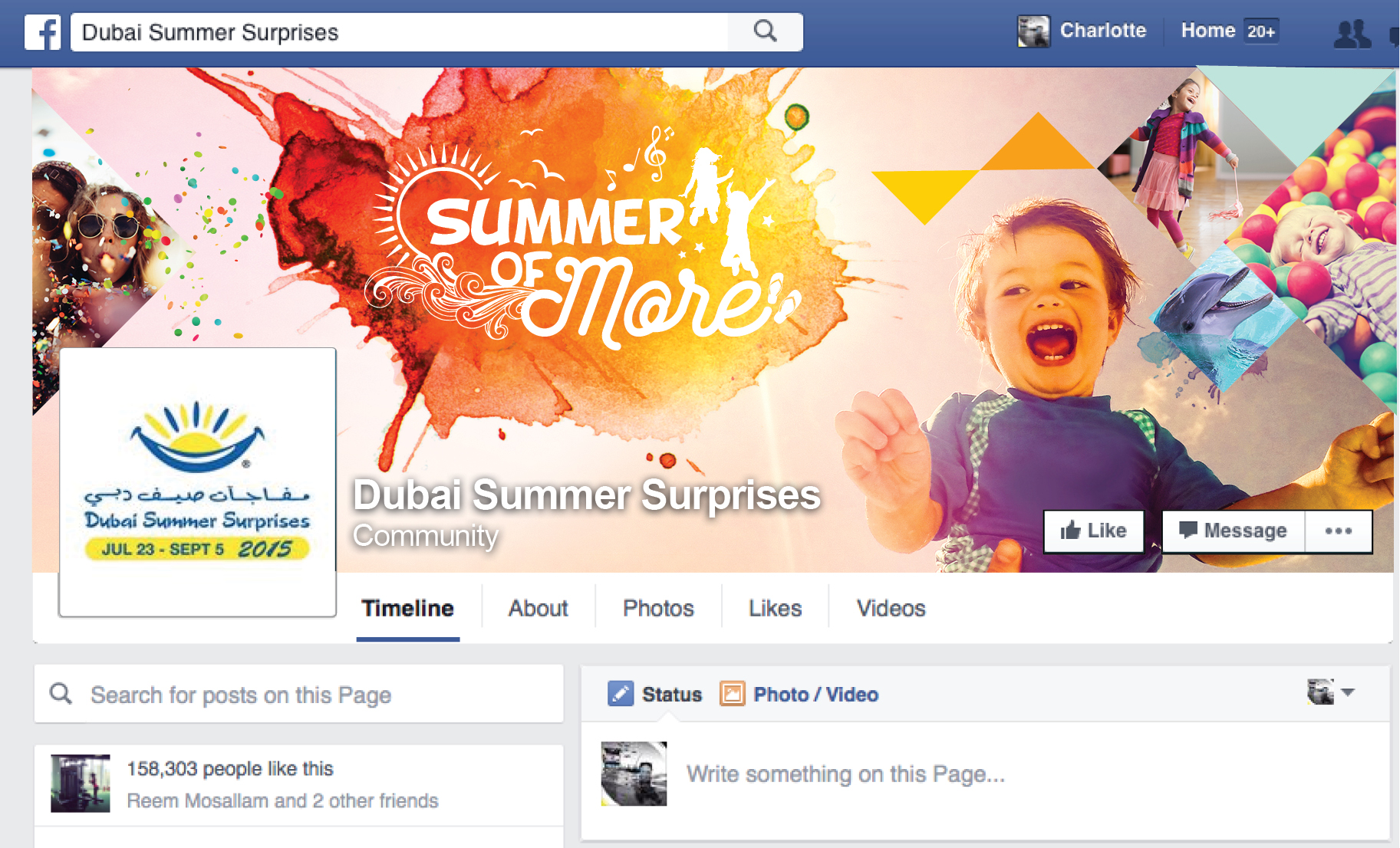Go to the Photos tab
The width and height of the screenshot is (1400, 848).
(658, 608)
